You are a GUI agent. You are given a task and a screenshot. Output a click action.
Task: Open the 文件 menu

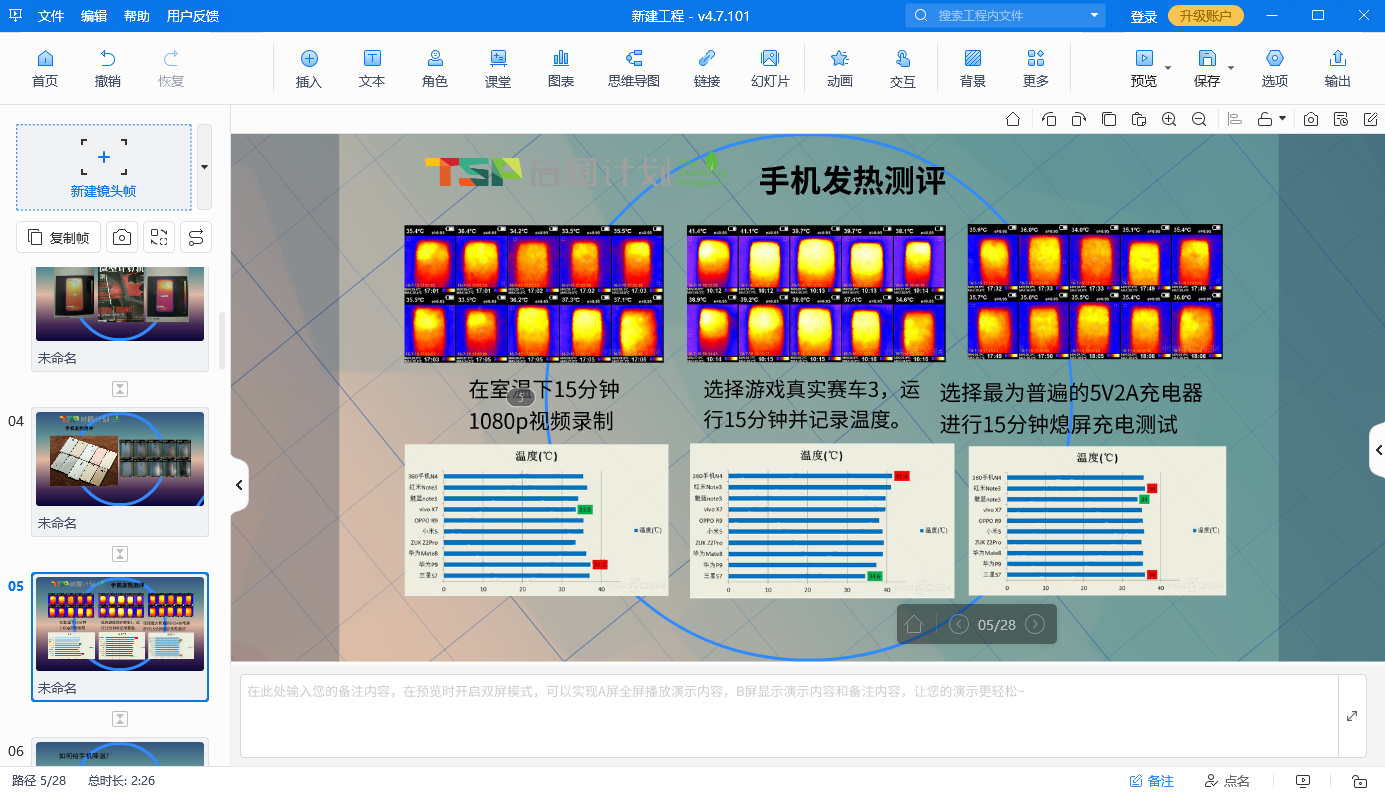(x=51, y=16)
